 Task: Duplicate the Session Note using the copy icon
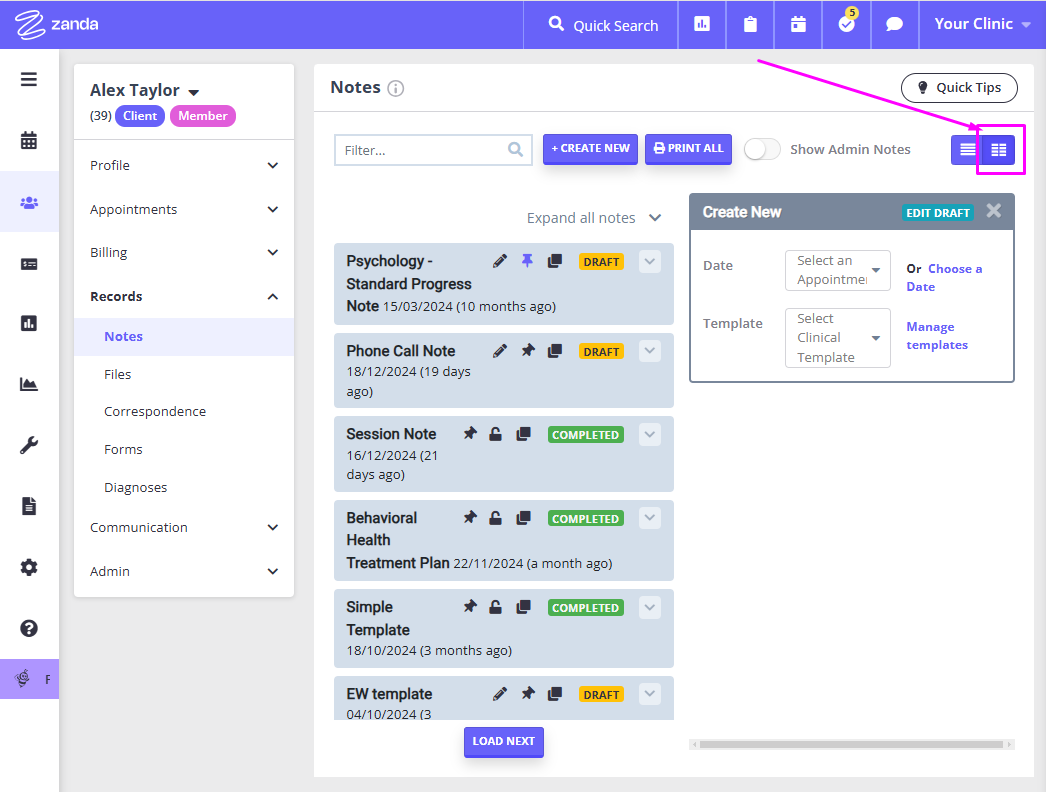point(523,433)
